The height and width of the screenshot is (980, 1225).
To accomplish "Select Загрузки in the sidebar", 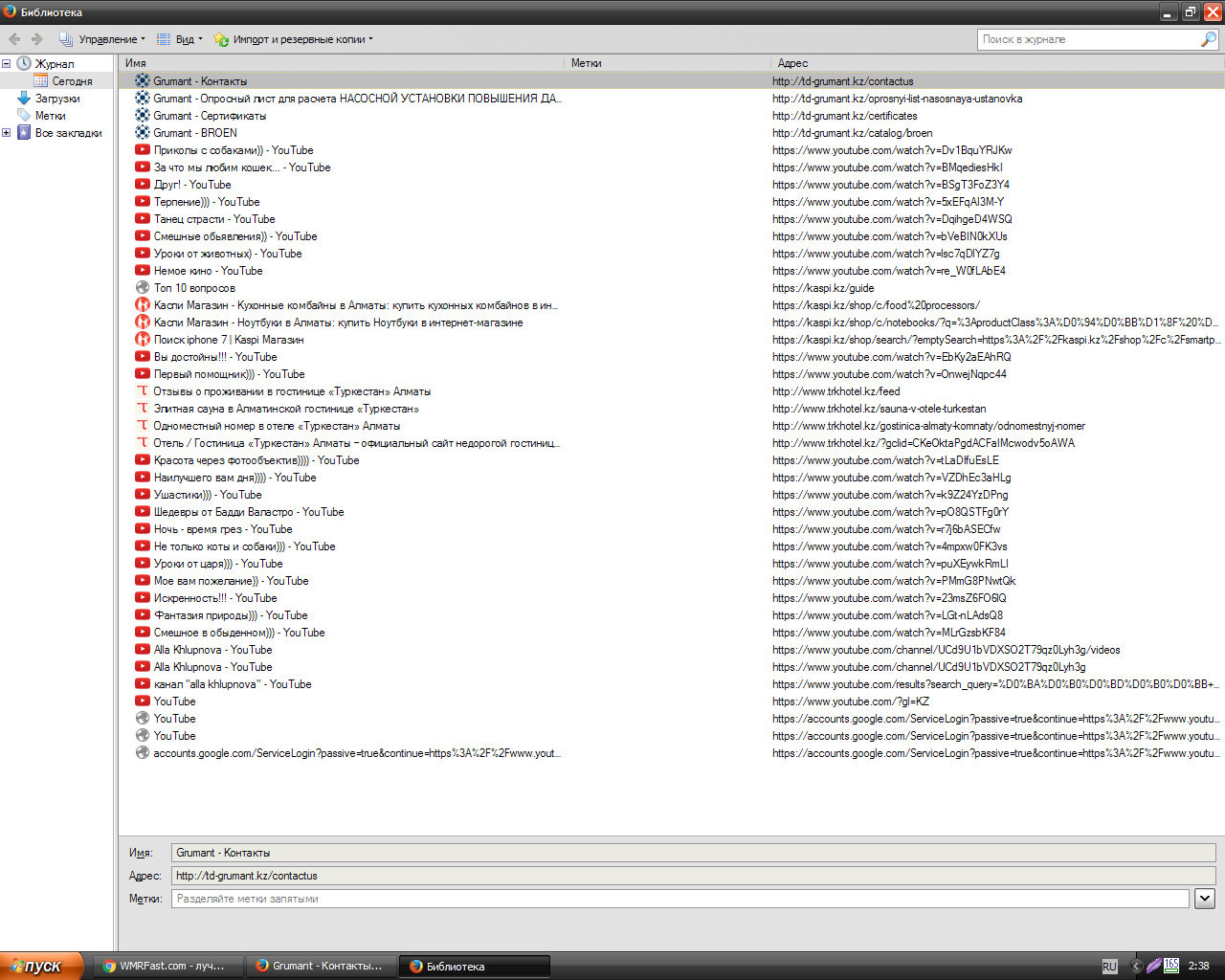I will (x=57, y=99).
